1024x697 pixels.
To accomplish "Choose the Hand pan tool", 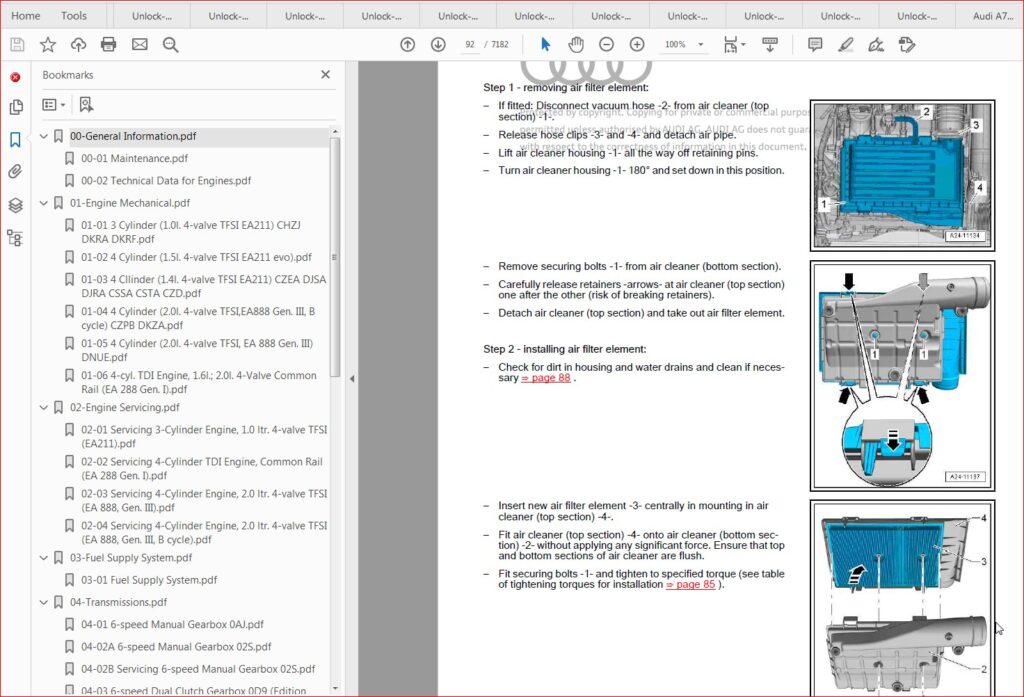I will (576, 44).
